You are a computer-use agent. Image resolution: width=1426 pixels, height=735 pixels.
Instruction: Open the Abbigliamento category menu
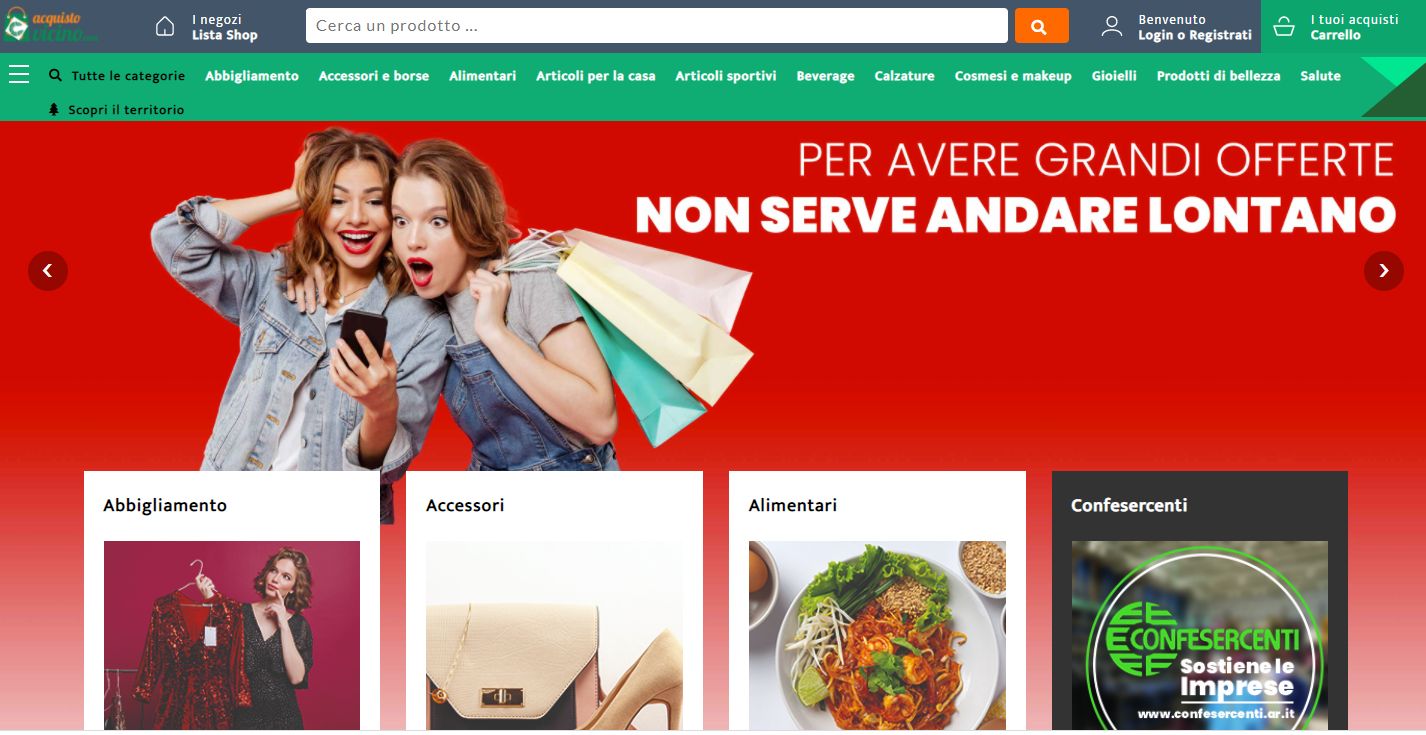[x=252, y=76]
